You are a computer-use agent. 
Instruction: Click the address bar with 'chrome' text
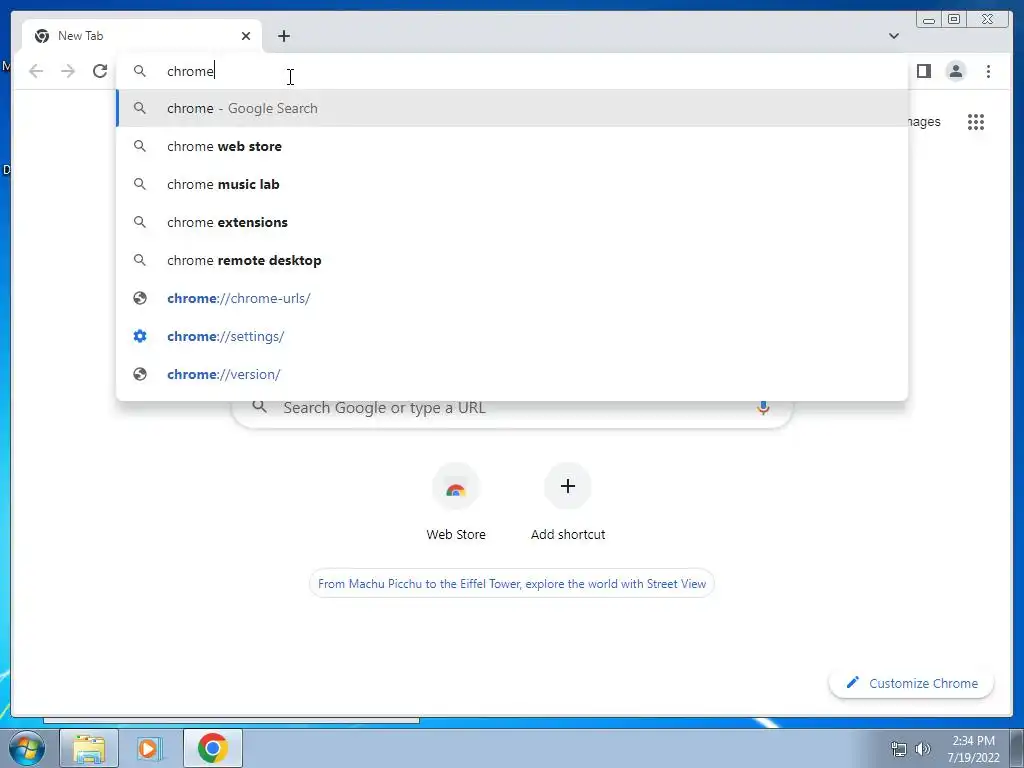point(512,71)
